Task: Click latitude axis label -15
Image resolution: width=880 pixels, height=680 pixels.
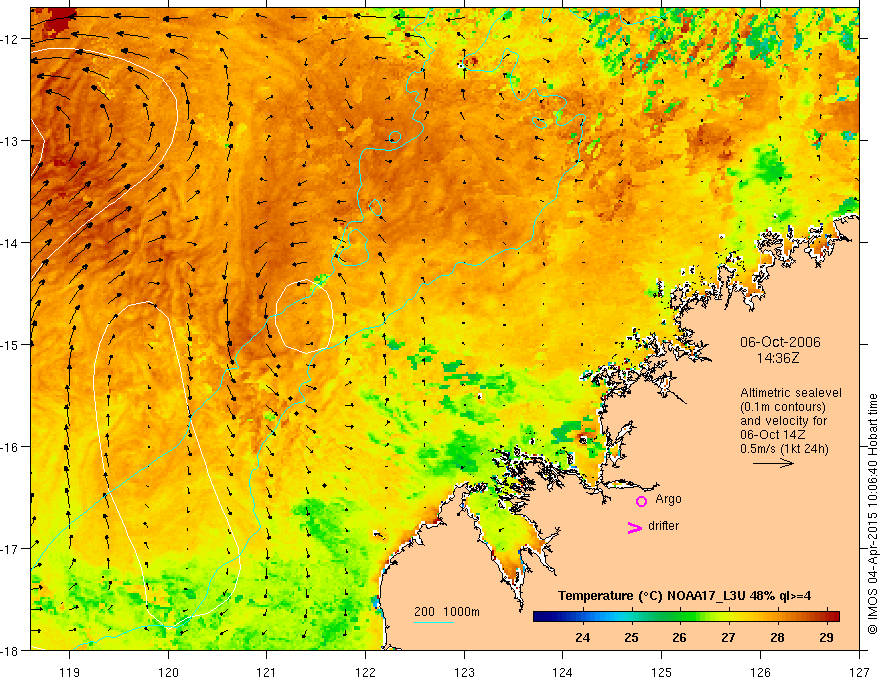Action: pos(11,344)
